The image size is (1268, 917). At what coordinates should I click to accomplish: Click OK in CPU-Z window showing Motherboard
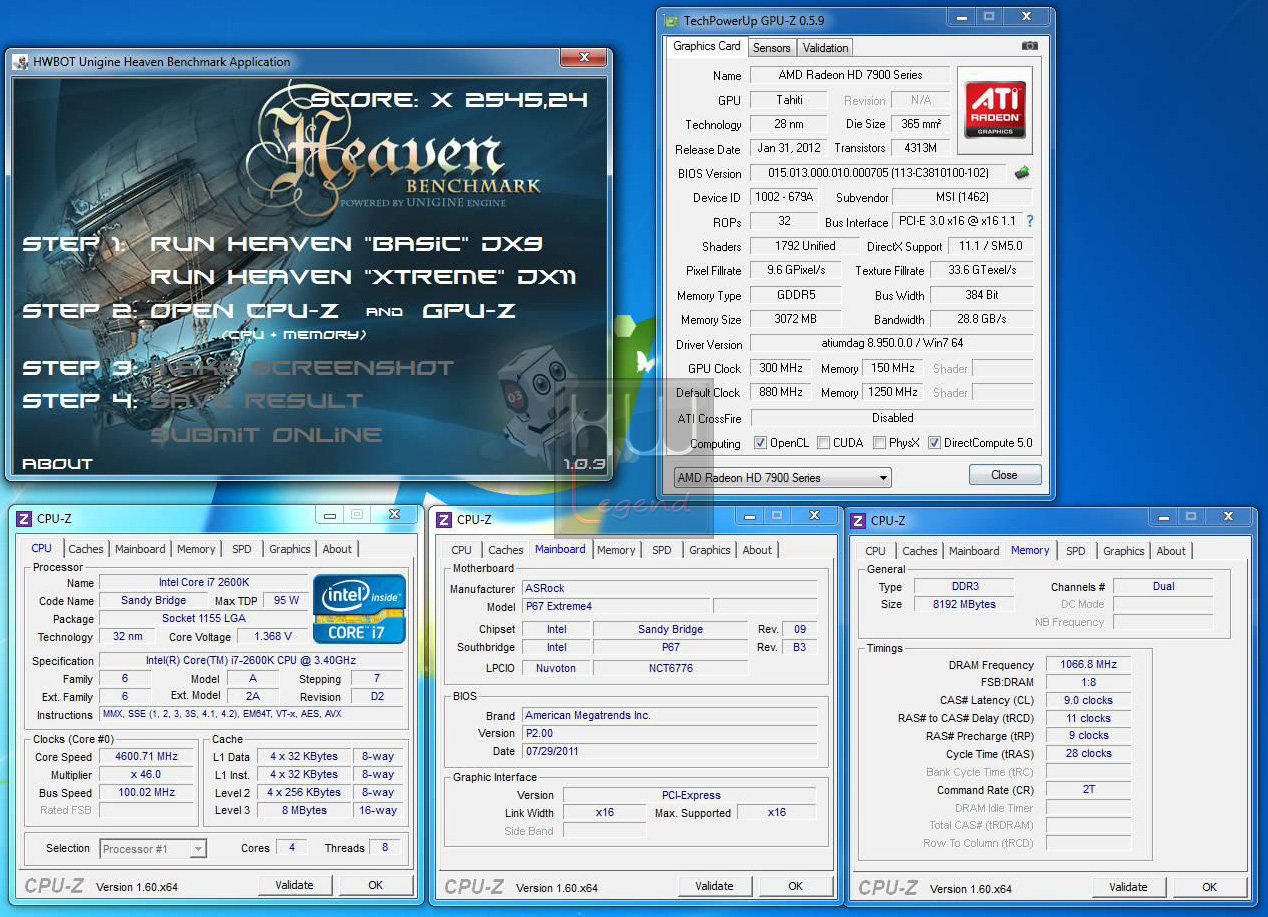[x=795, y=886]
